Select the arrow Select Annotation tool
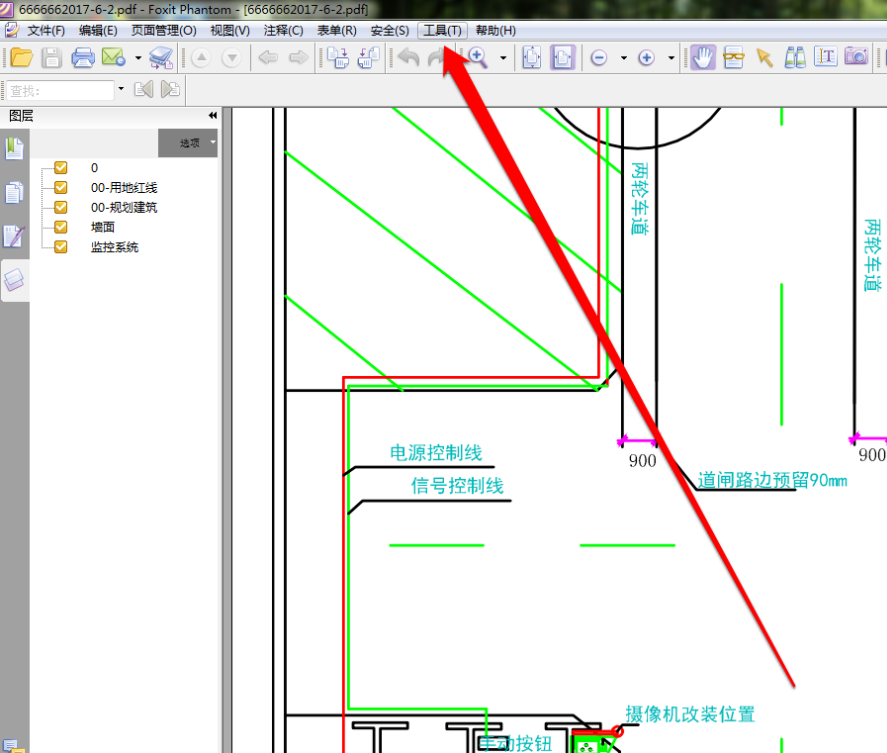This screenshot has width=887, height=753. 765,57
